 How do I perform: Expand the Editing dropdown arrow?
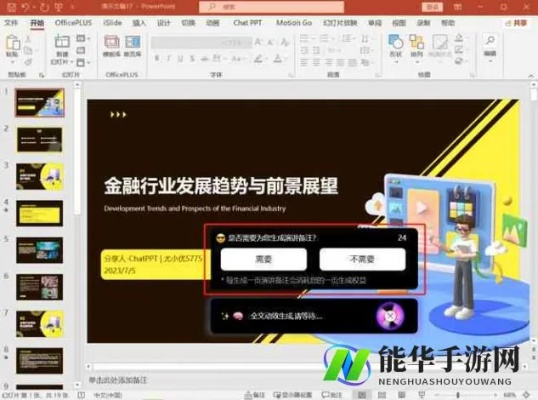point(490,61)
